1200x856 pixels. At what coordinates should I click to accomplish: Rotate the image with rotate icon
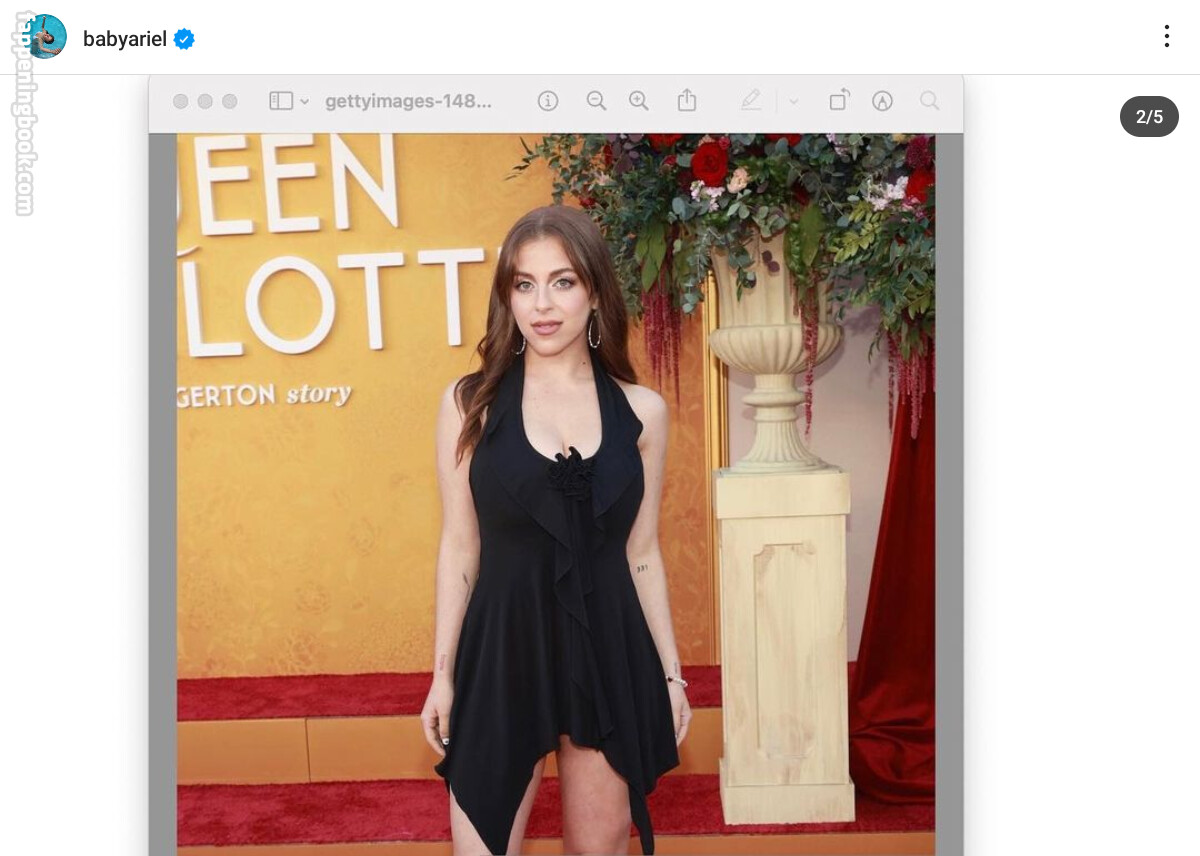(839, 101)
